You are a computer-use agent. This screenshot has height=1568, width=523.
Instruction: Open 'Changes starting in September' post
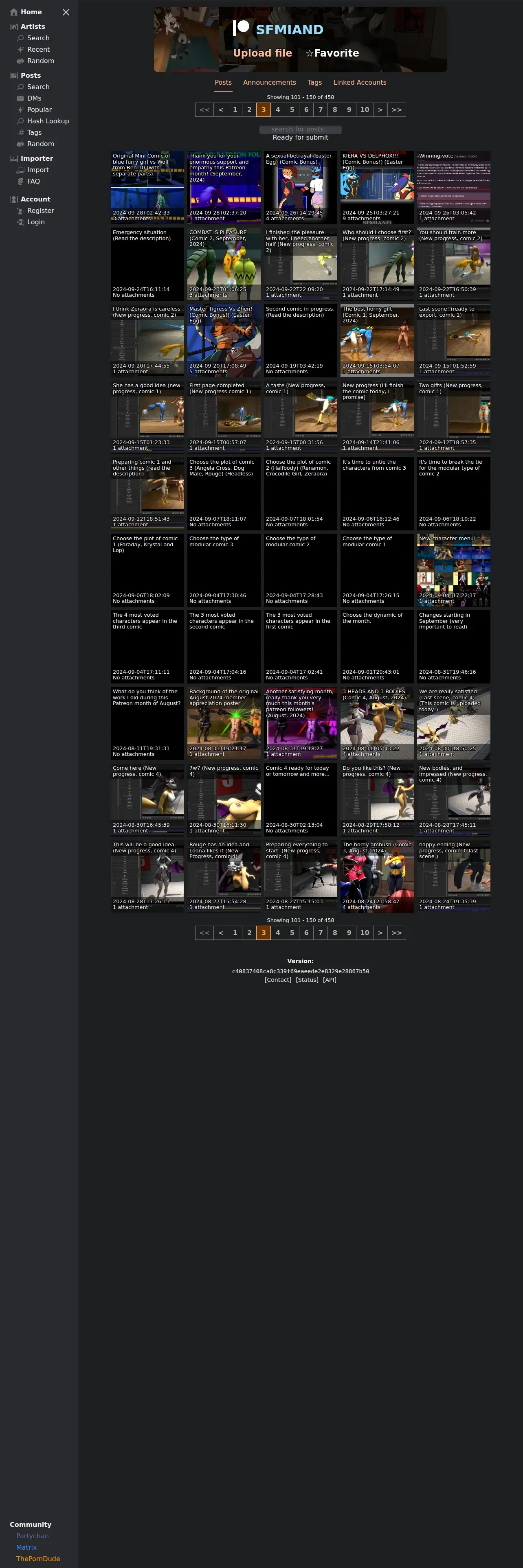(454, 647)
